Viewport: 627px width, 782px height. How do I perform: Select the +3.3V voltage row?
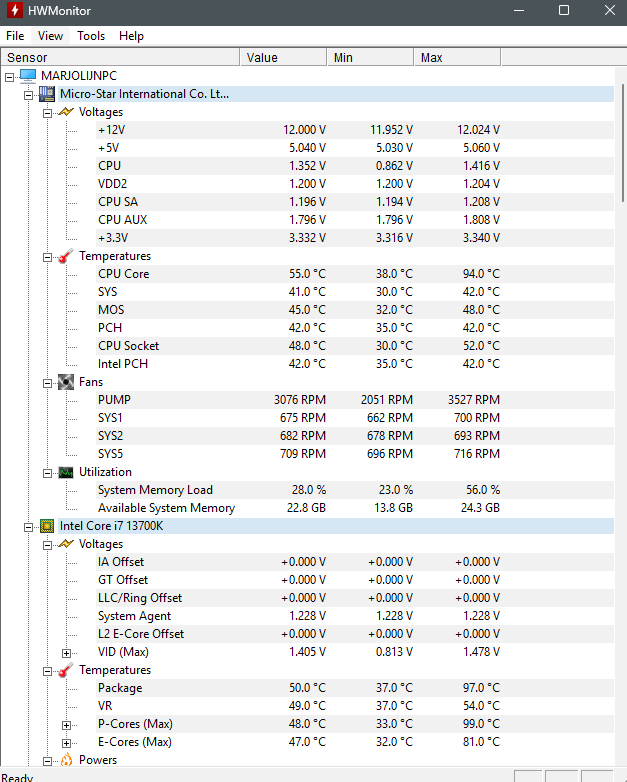(x=355, y=237)
